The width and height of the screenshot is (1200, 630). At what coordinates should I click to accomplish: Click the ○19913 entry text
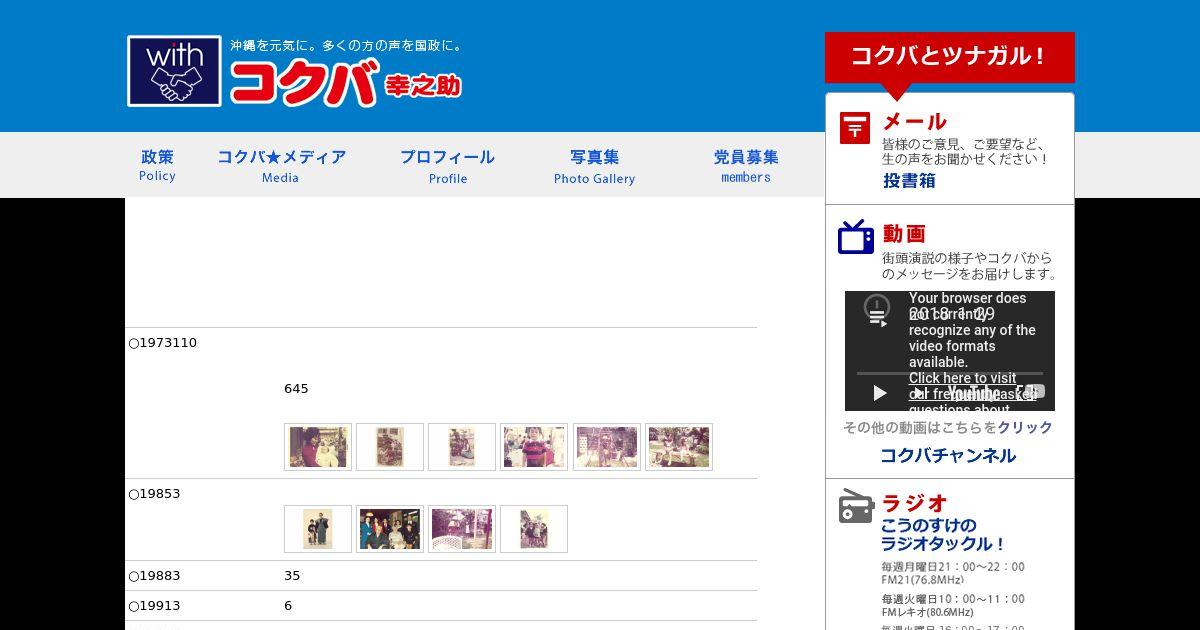pos(154,606)
